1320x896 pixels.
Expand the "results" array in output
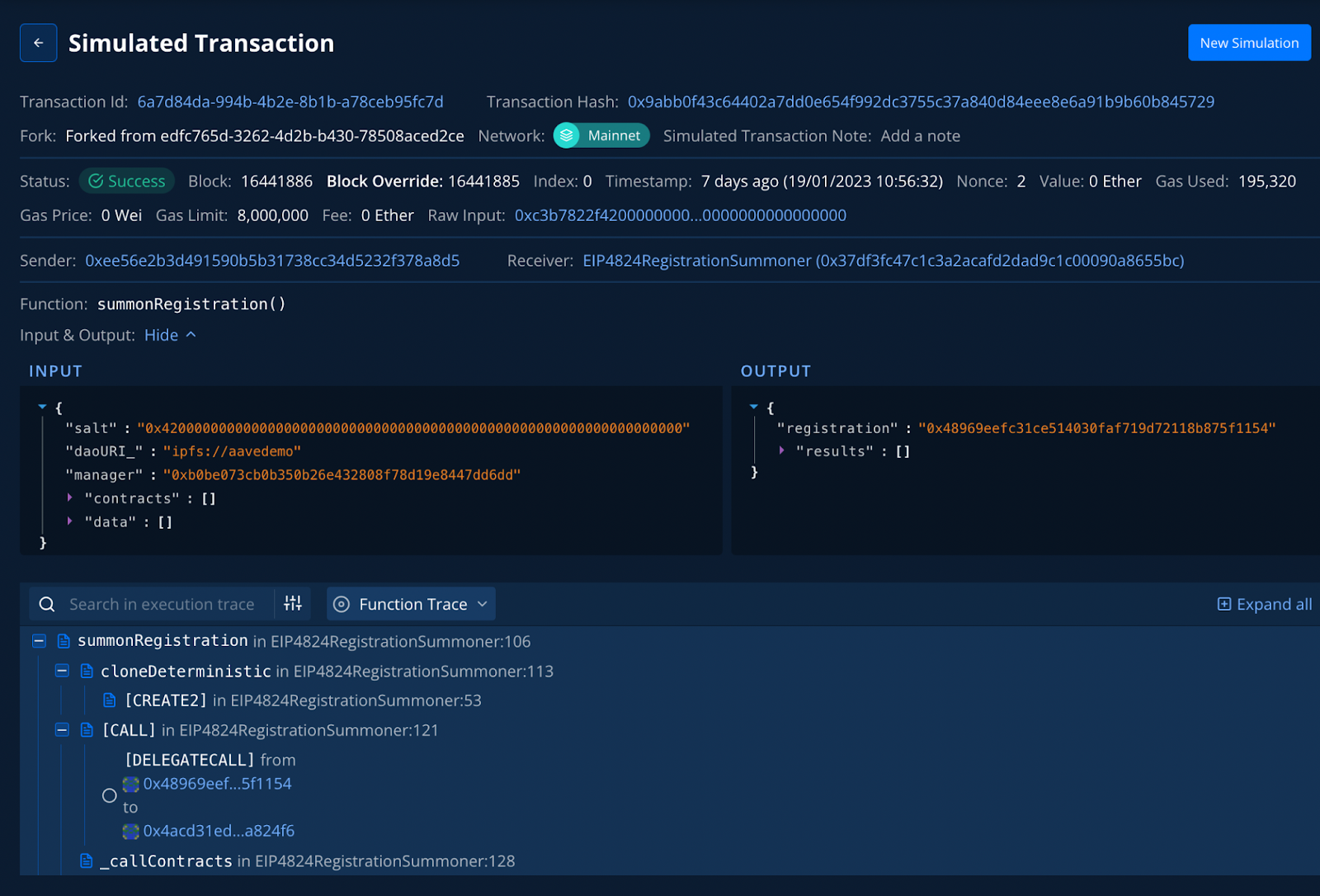pos(781,450)
